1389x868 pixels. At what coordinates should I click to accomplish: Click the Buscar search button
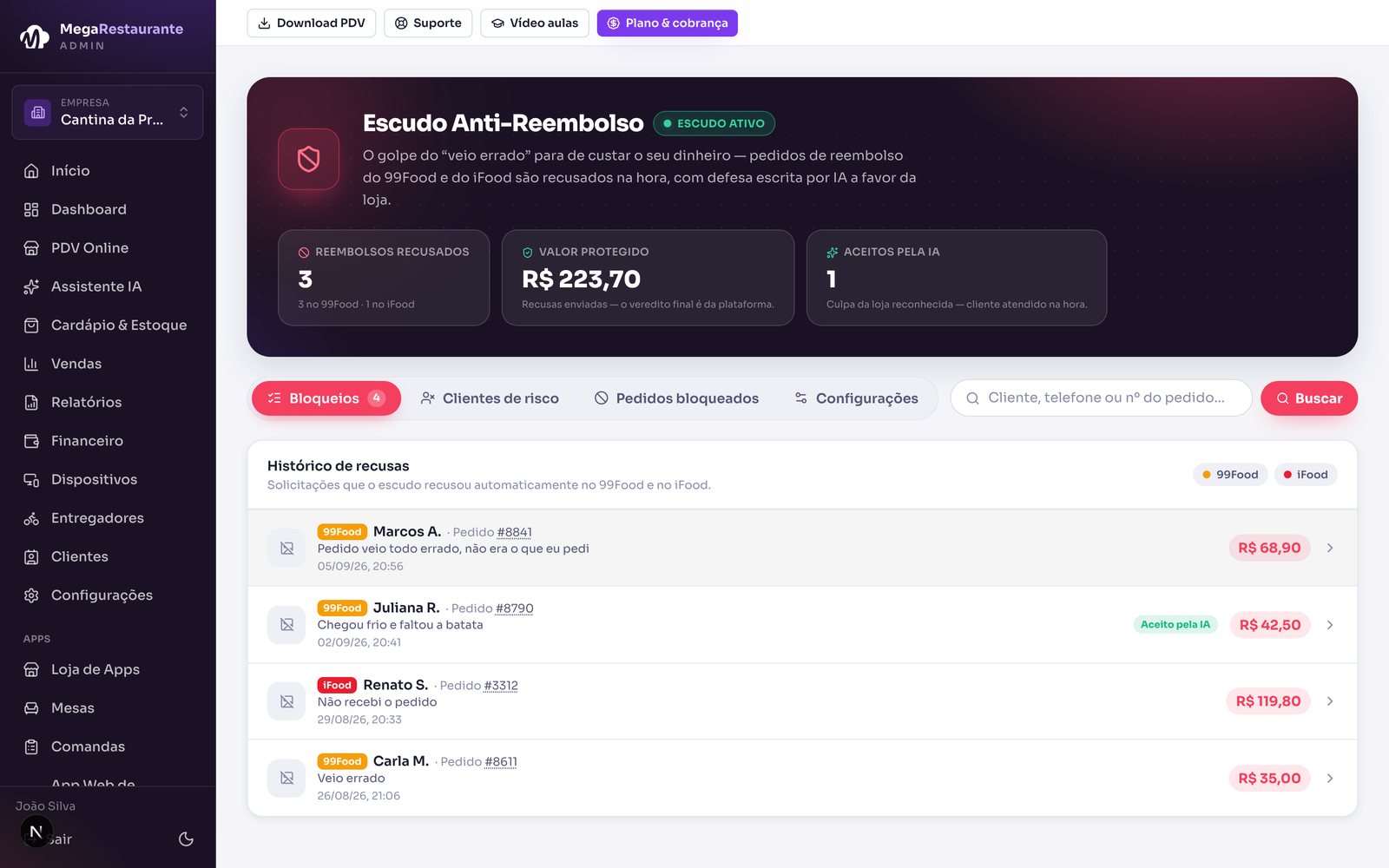1309,398
